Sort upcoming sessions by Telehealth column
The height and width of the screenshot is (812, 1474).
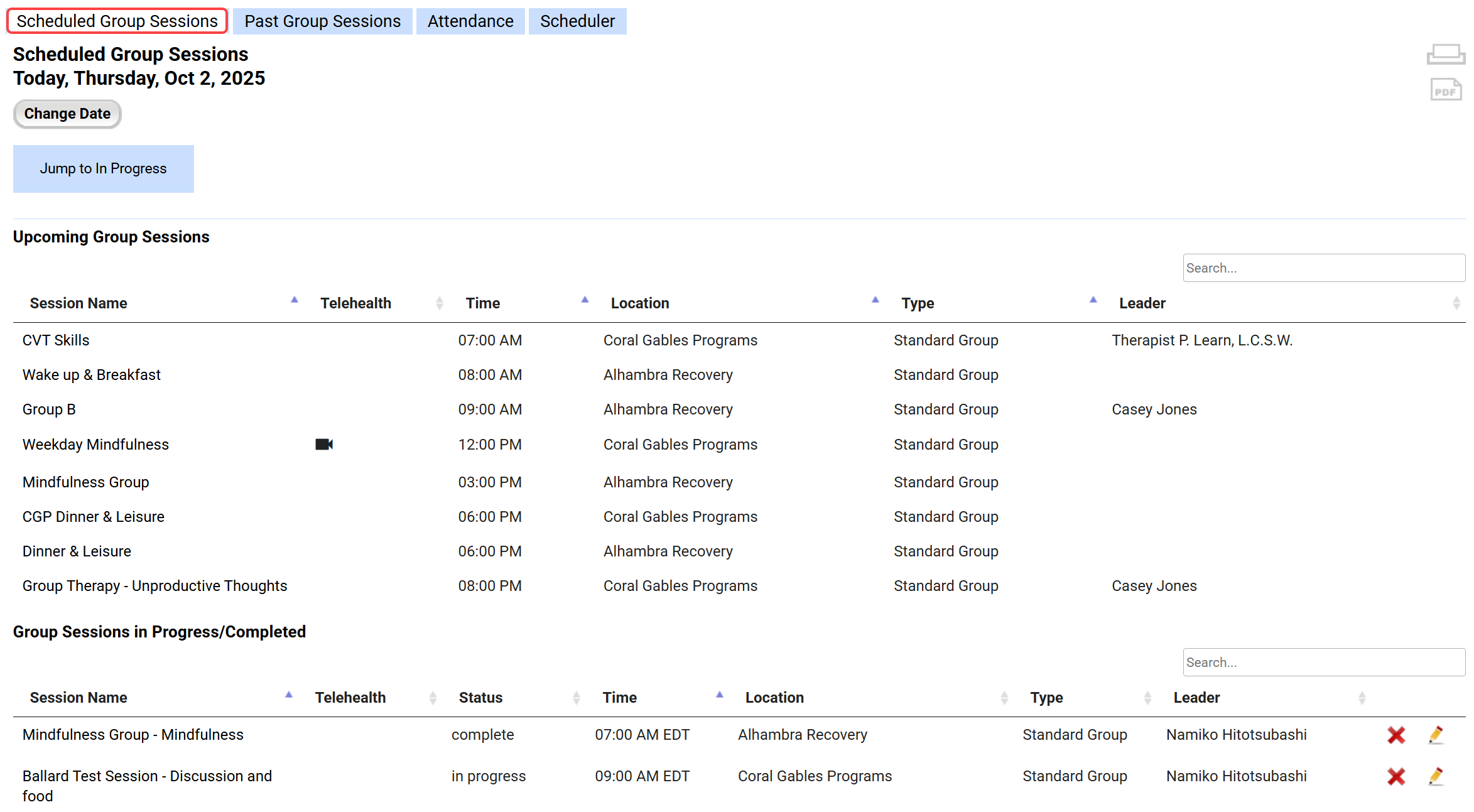pyautogui.click(x=355, y=303)
